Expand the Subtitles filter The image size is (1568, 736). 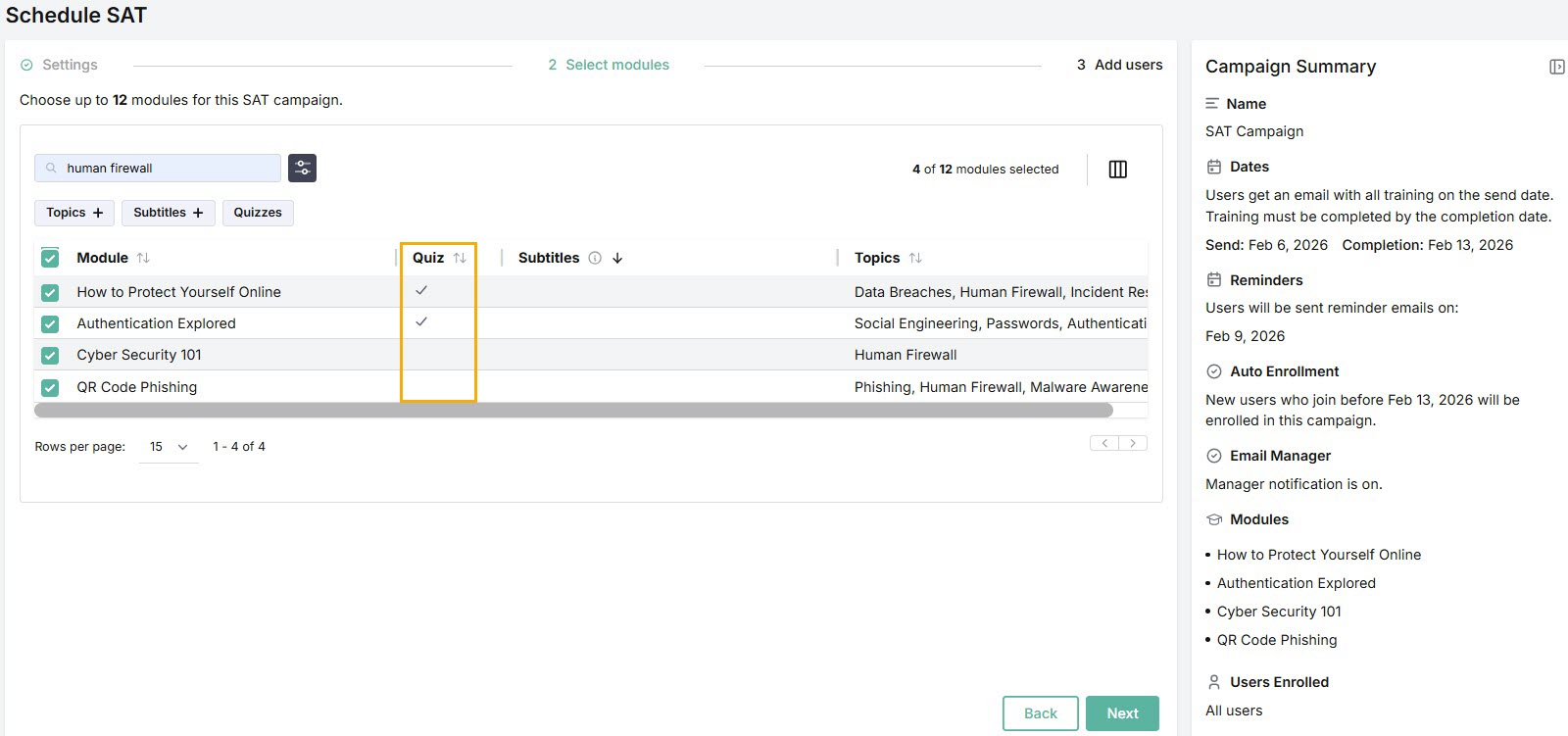[x=168, y=213]
